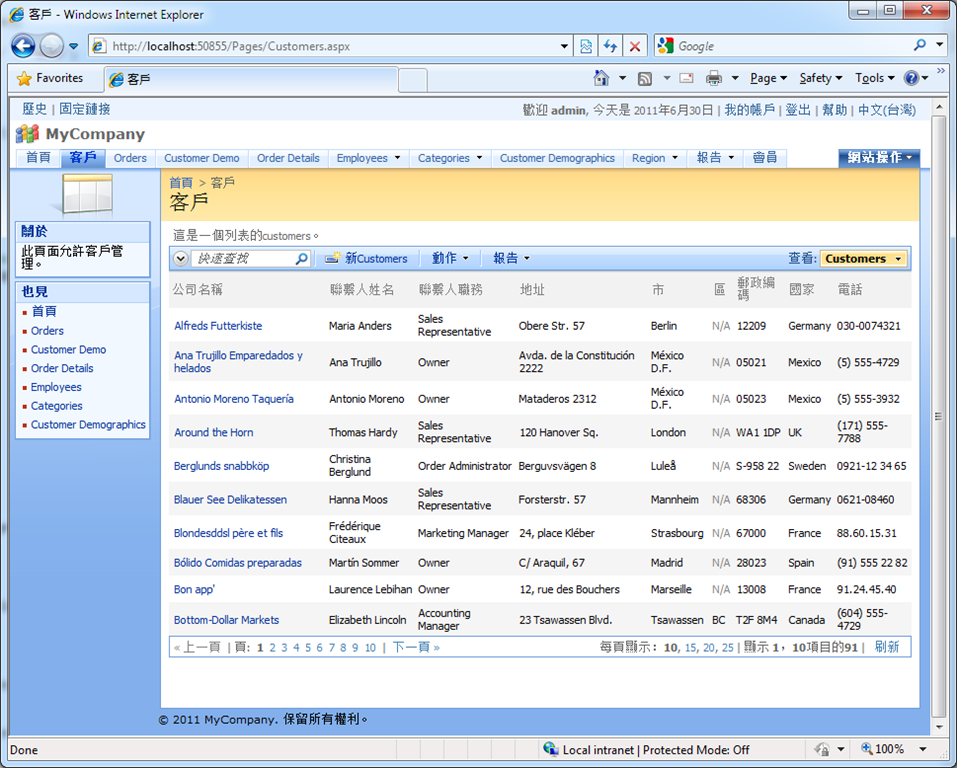Click the 新Customers button
This screenshot has height=768, width=957.
[366, 259]
